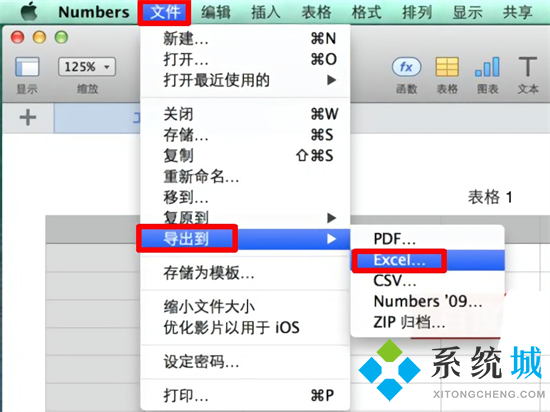Viewport: 550px width, 412px height.
Task: Click the 表格 1 table title
Action: tap(490, 197)
